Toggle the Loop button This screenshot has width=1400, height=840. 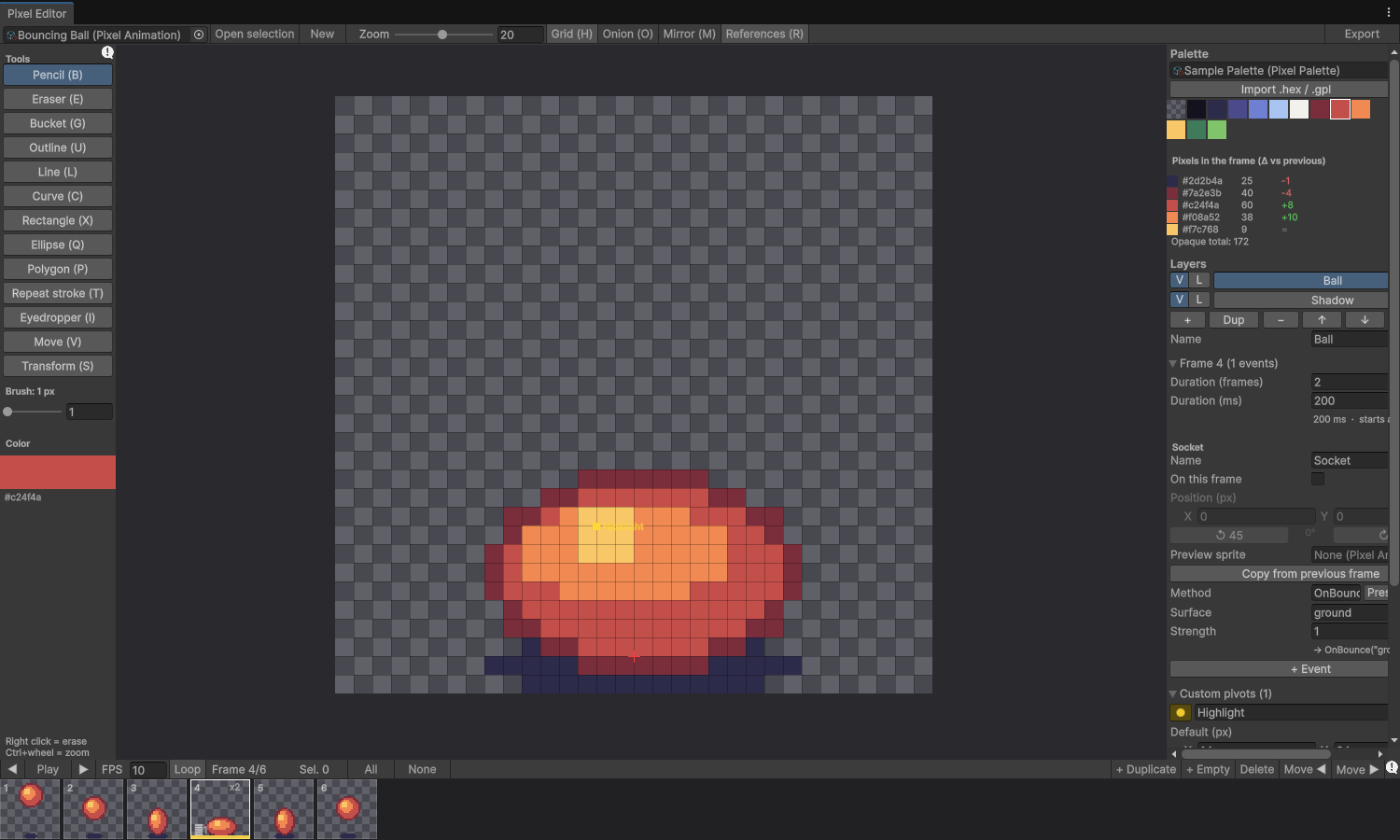tap(188, 769)
